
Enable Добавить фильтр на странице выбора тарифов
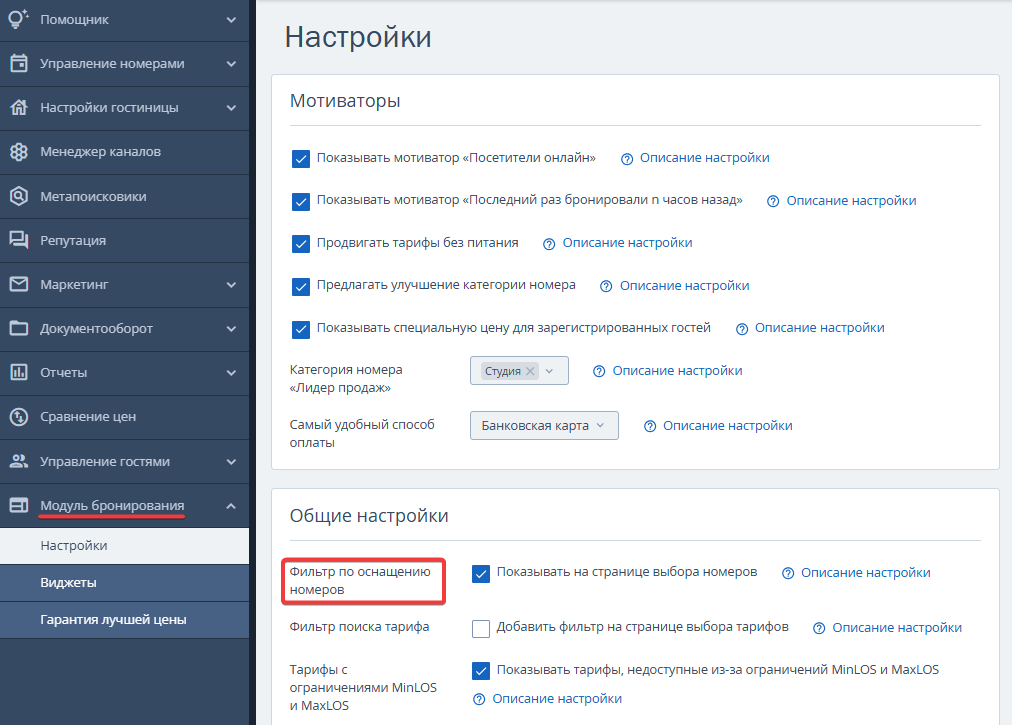coord(481,628)
